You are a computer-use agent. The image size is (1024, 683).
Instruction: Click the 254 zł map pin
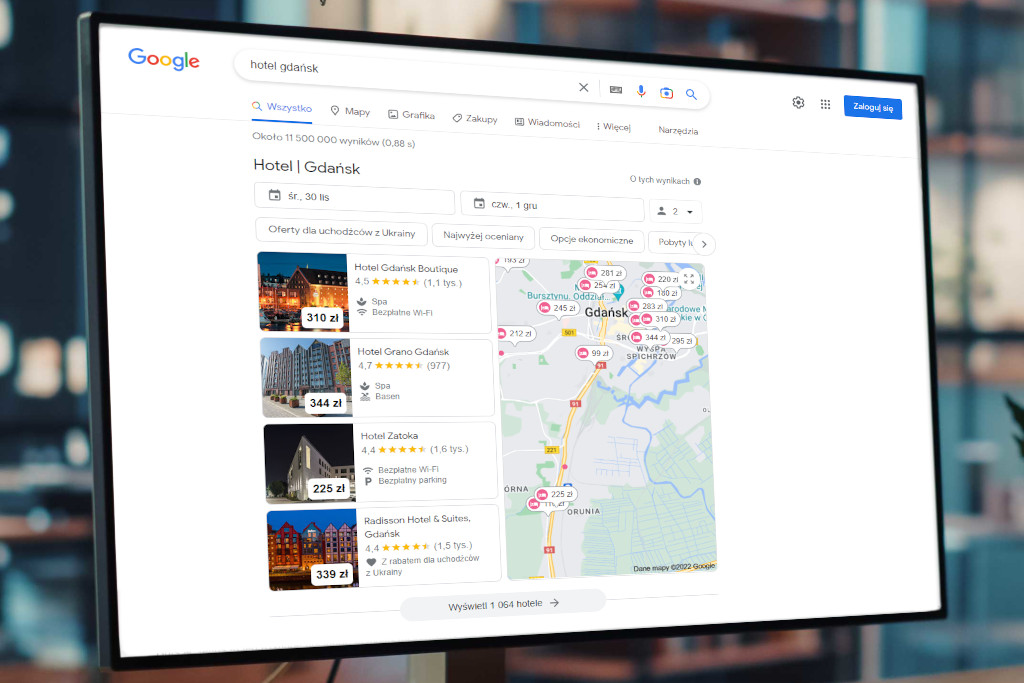[x=597, y=285]
